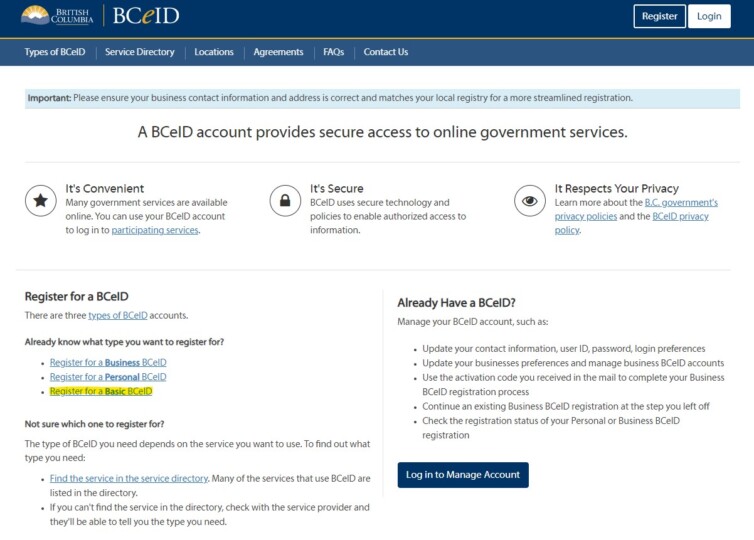Open the FAQs menu item

(x=334, y=52)
